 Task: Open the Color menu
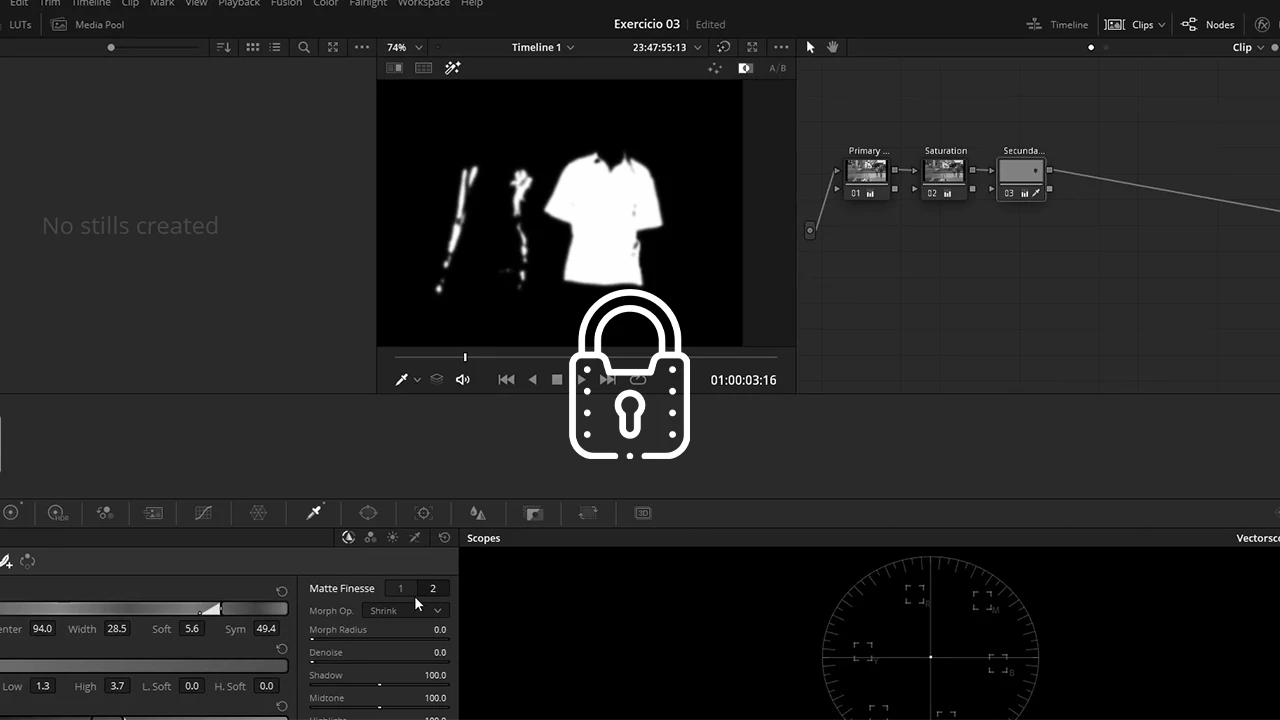point(326,3)
